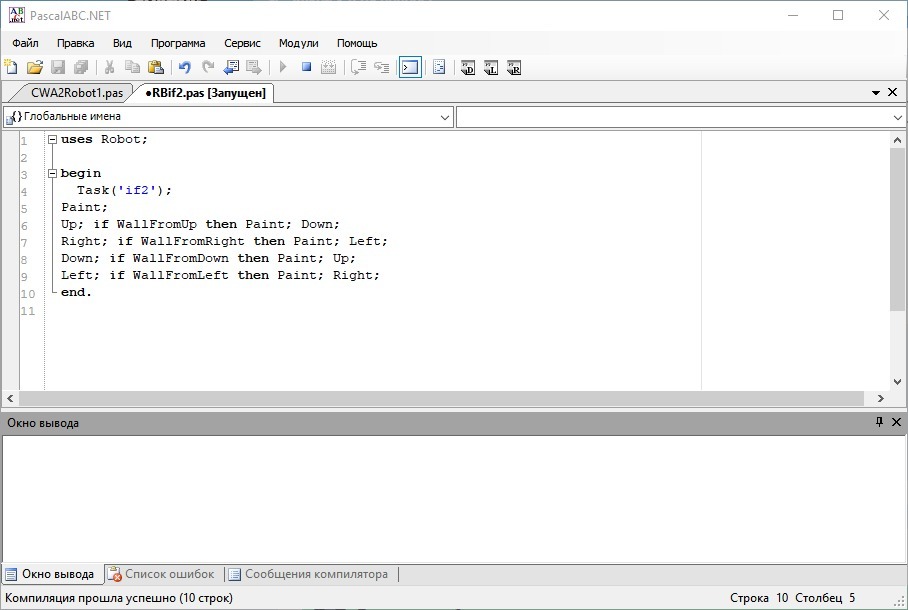Screen dimensions: 908x610
Task: Click the toolbar icon labeled R
Action: [514, 68]
